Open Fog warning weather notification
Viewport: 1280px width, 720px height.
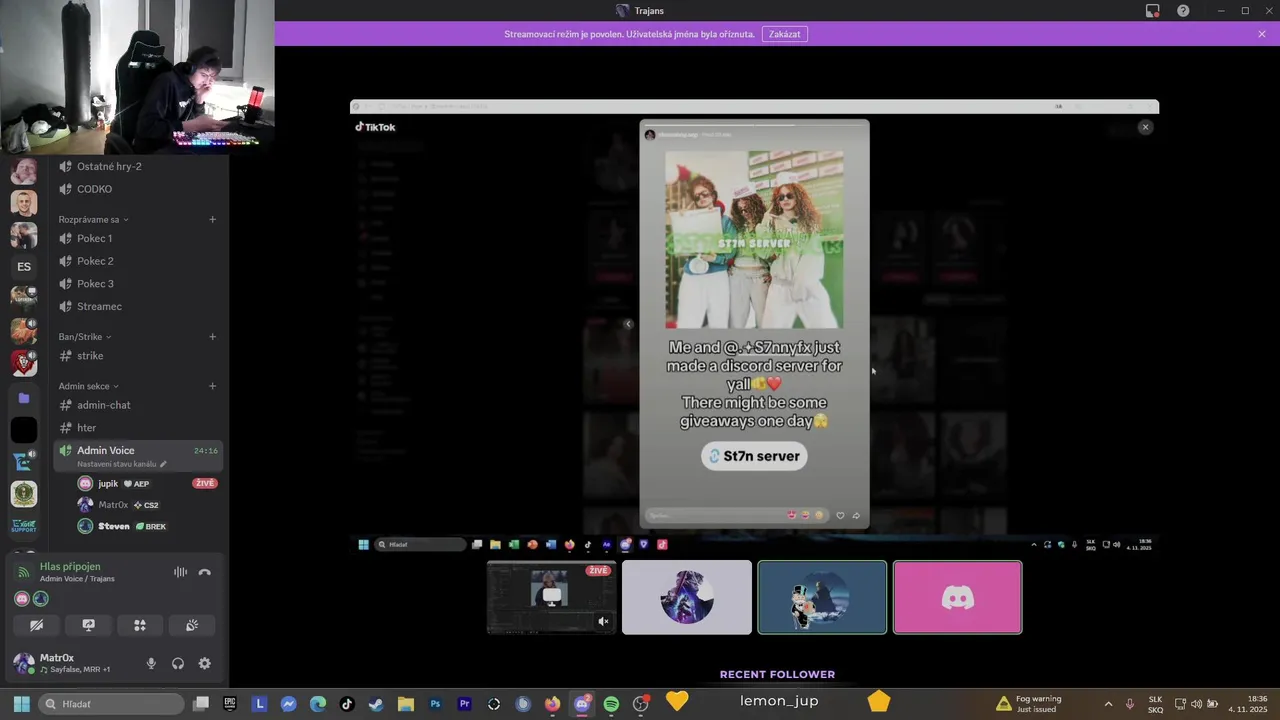click(1029, 704)
